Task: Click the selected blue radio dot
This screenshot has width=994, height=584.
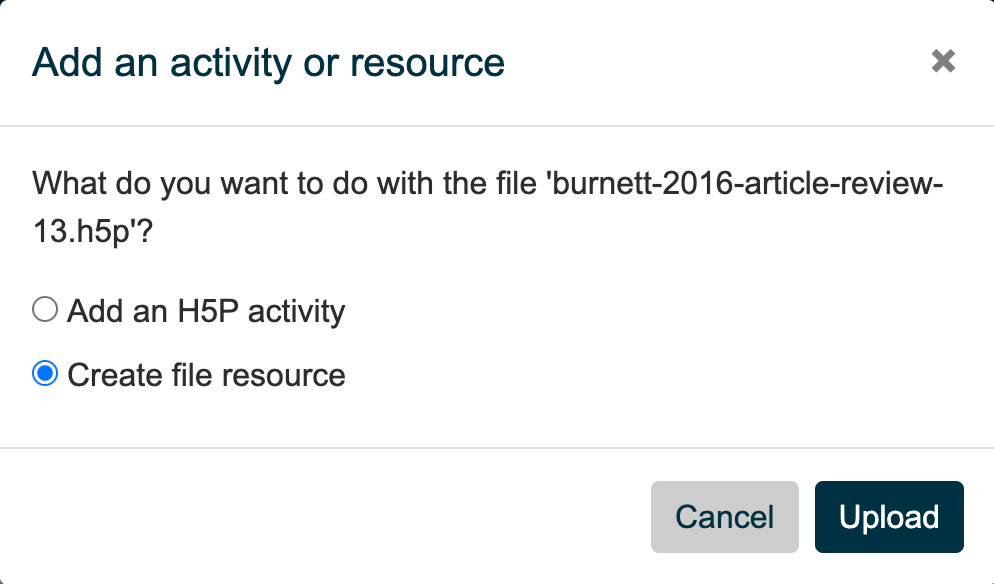Action: (x=45, y=374)
